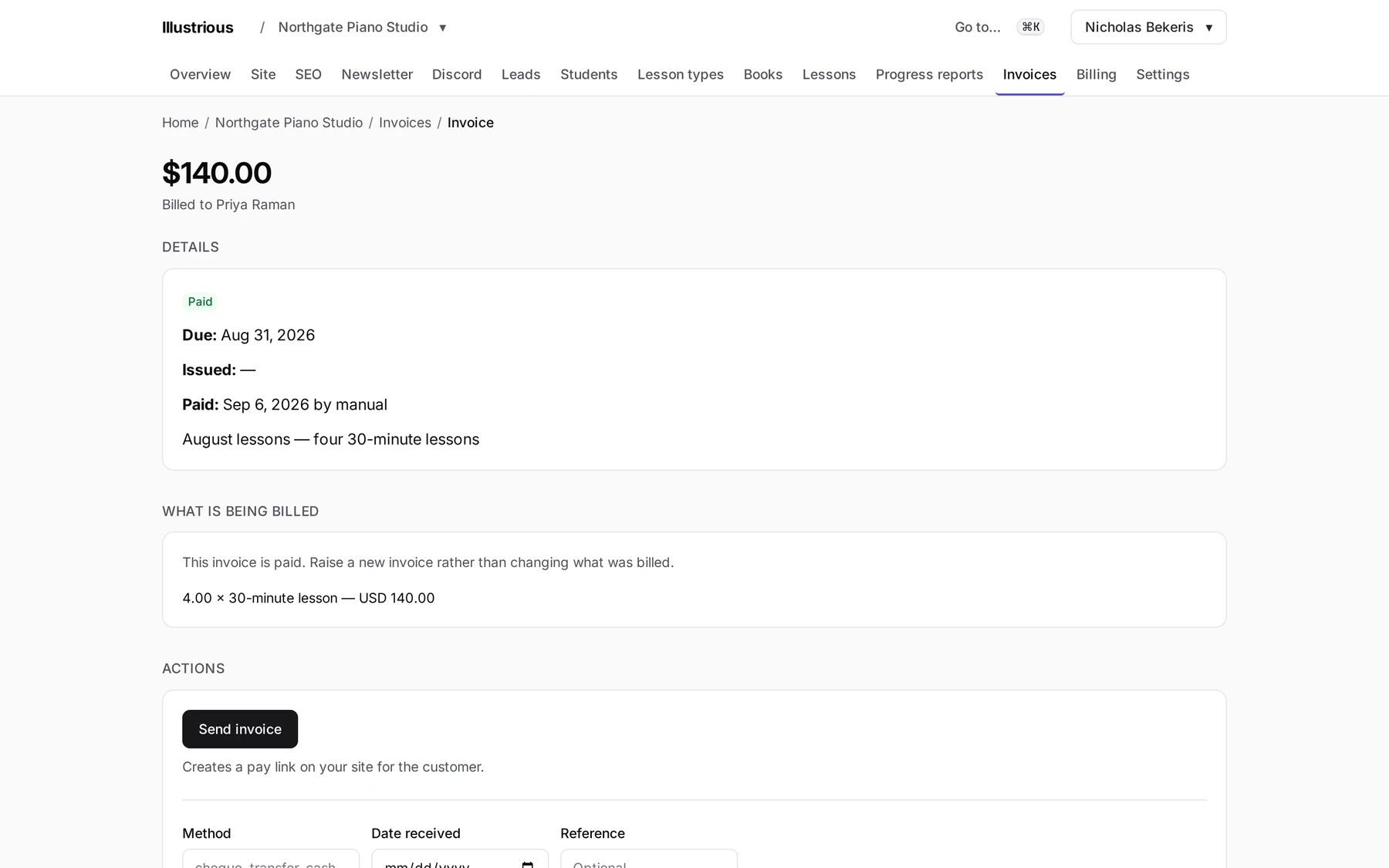This screenshot has width=1389, height=868.
Task: Open the Discord tab
Action: [x=457, y=74]
